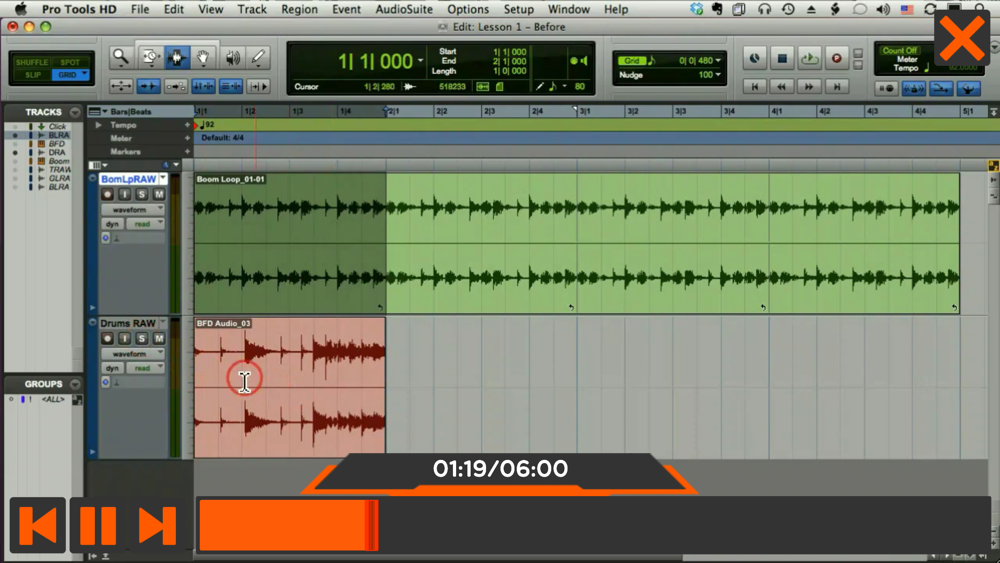Viewport: 1000px width, 563px height.
Task: Open the AudioSuite menu
Action: tap(404, 10)
